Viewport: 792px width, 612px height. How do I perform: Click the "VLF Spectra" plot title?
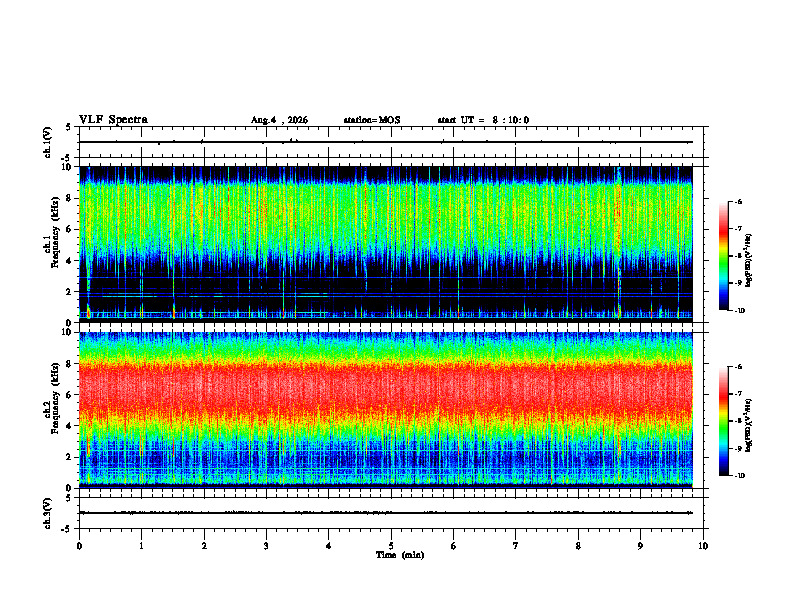pyautogui.click(x=113, y=120)
